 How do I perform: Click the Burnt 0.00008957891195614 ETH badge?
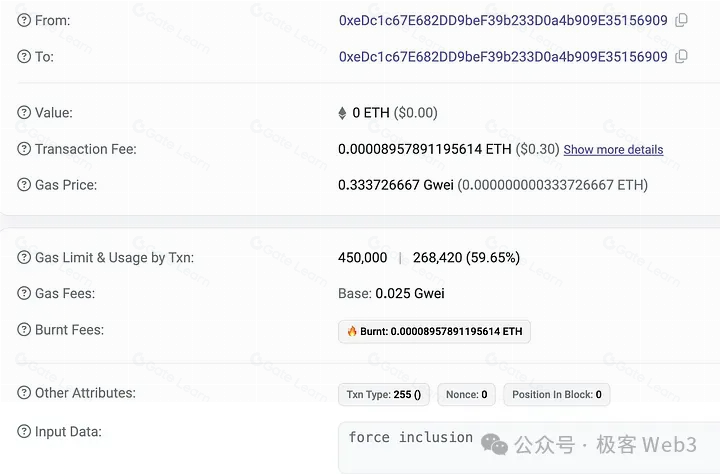tap(434, 332)
